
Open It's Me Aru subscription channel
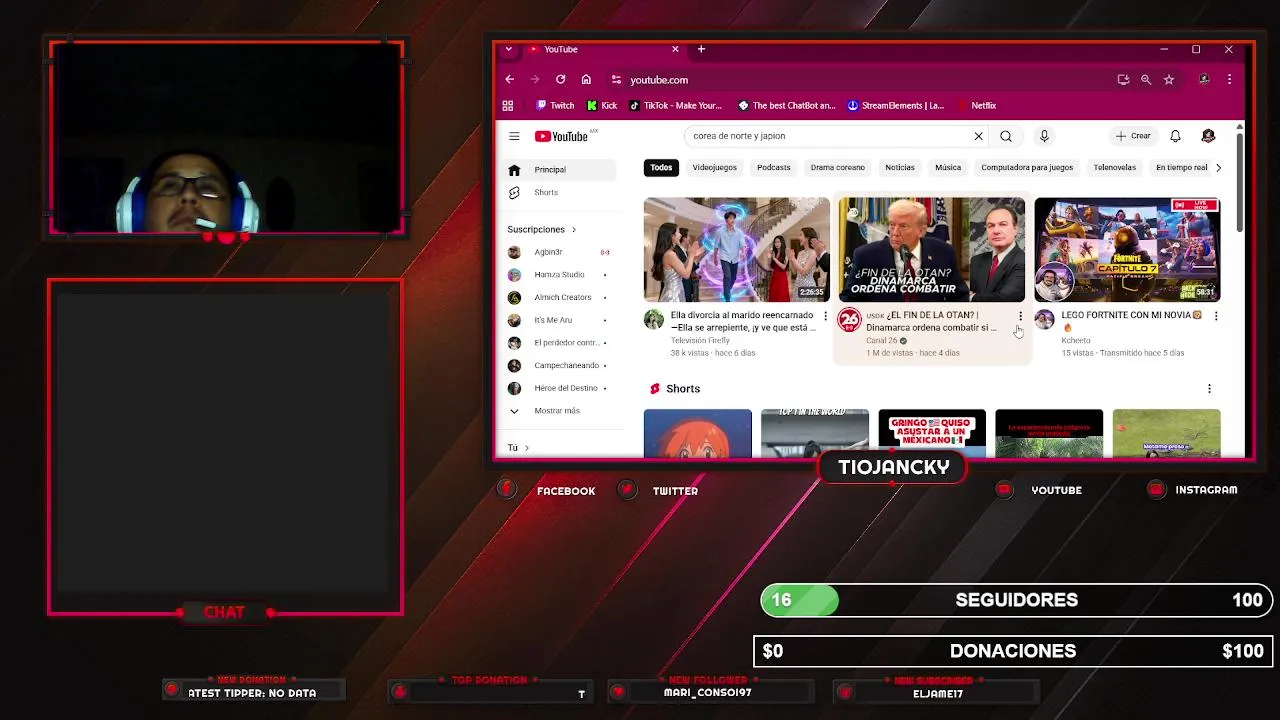tap(559, 320)
